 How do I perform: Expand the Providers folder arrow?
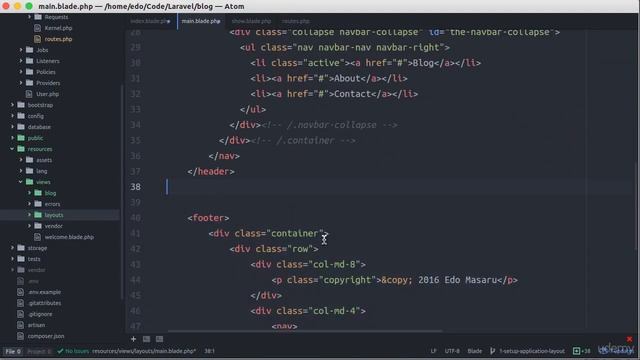pos(21,83)
